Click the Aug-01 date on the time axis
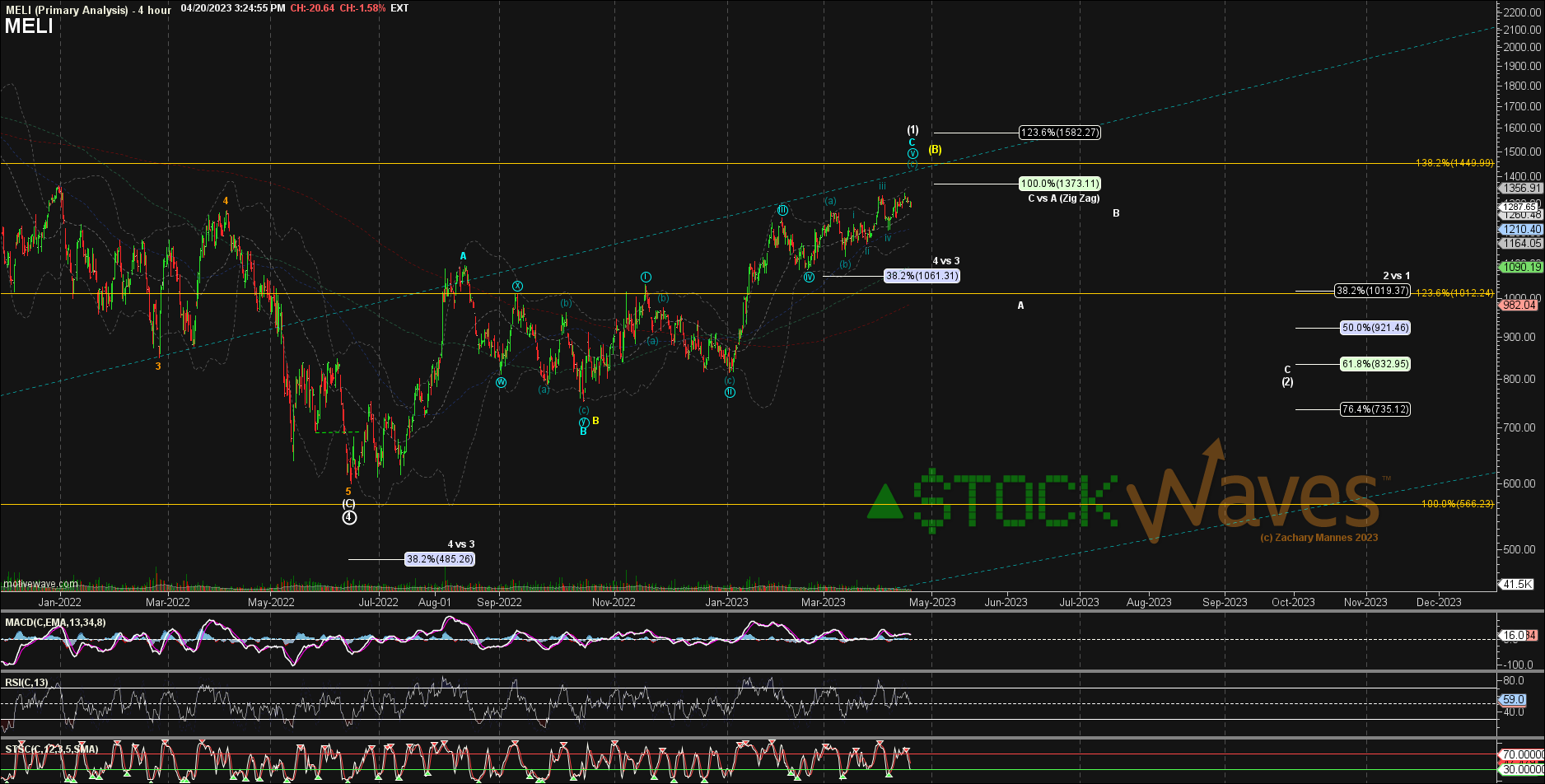Screen dimensions: 1545x784 click(434, 602)
